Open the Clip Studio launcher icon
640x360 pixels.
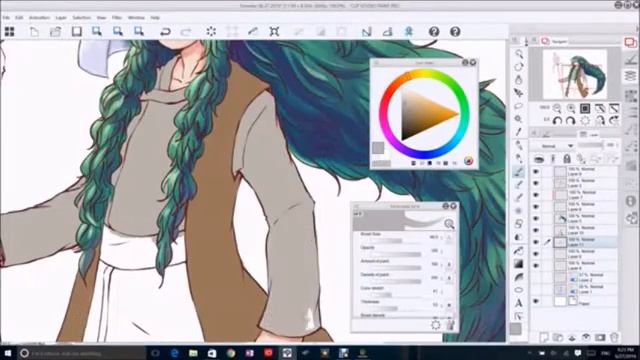pyautogui.click(x=9, y=31)
